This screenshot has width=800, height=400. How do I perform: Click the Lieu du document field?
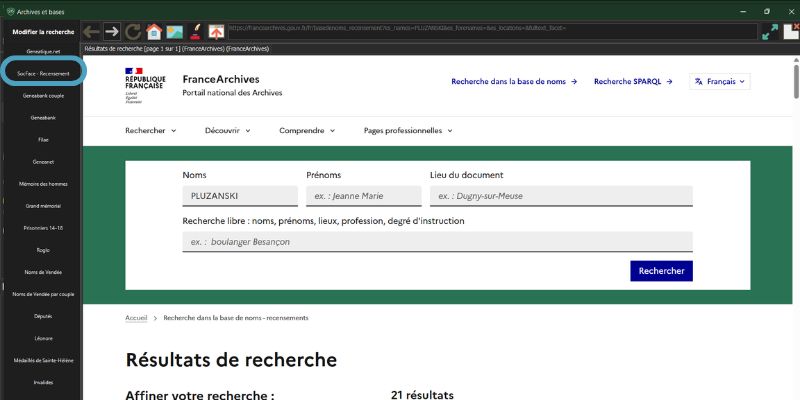[561, 196]
